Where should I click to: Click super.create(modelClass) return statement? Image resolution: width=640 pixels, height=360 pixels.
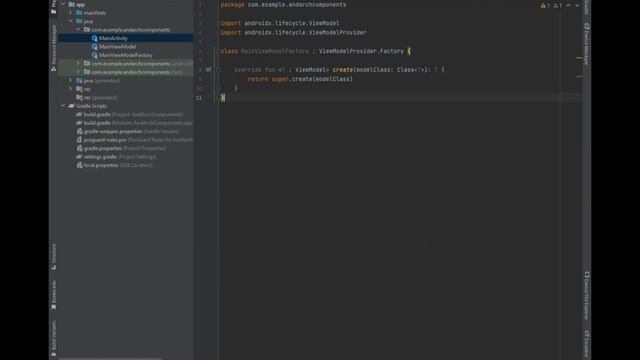tap(300, 79)
